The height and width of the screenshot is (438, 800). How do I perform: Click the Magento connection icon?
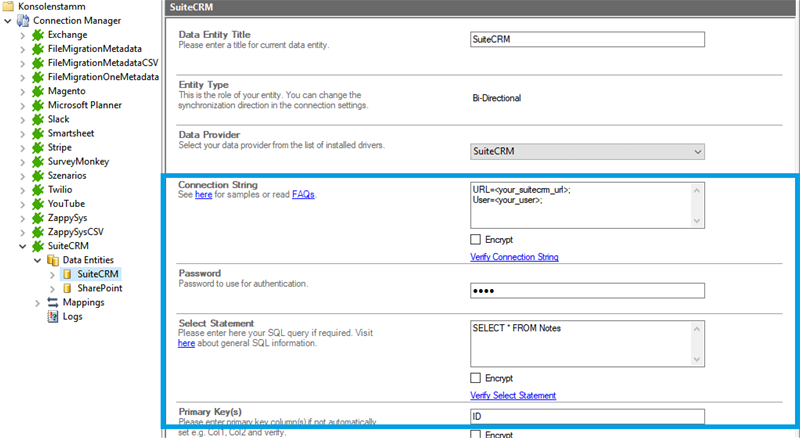pyautogui.click(x=38, y=90)
